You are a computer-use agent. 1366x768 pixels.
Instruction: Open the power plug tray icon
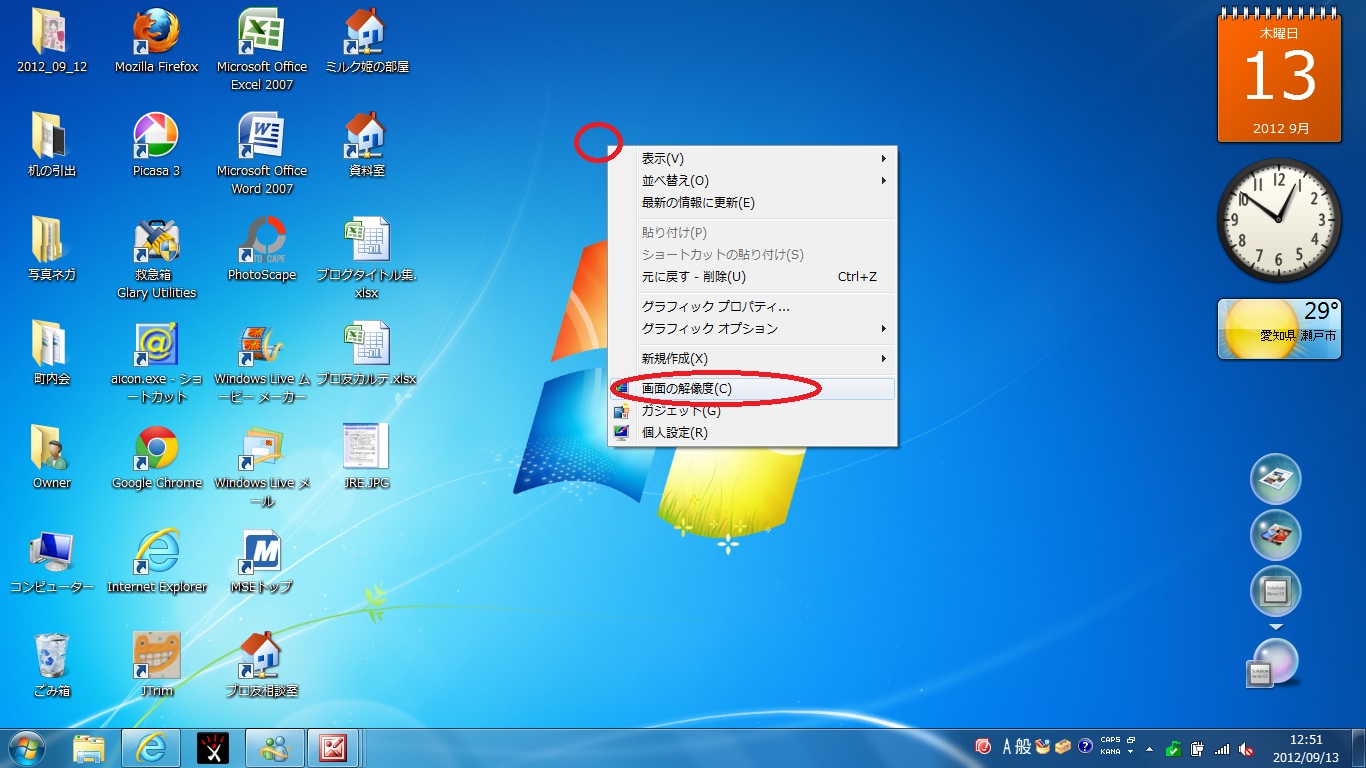click(x=1196, y=749)
